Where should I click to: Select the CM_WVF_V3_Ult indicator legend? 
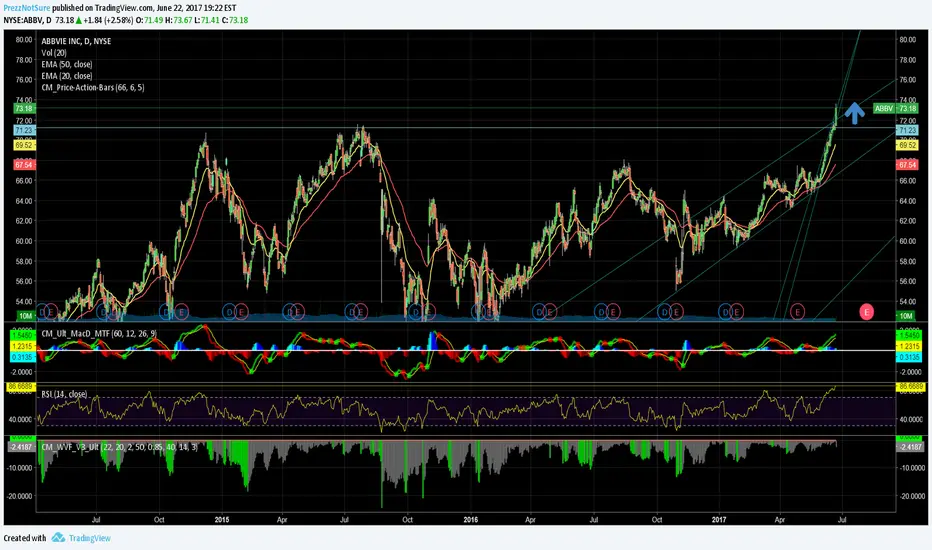(x=119, y=447)
